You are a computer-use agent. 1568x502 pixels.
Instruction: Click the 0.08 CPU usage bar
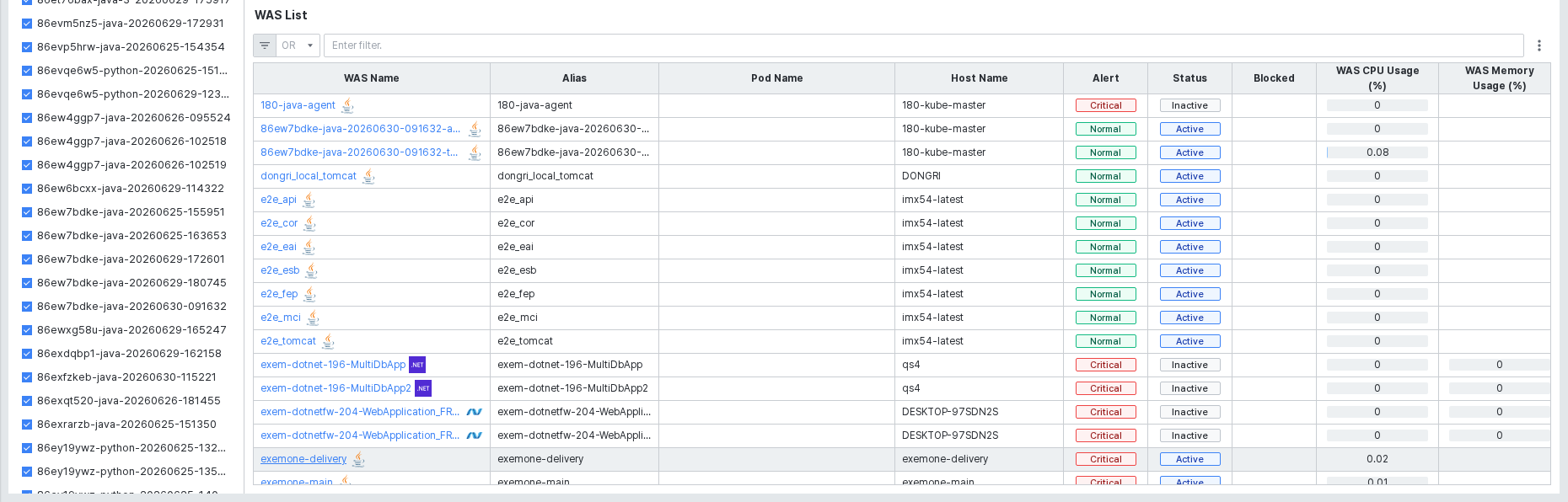1377,152
